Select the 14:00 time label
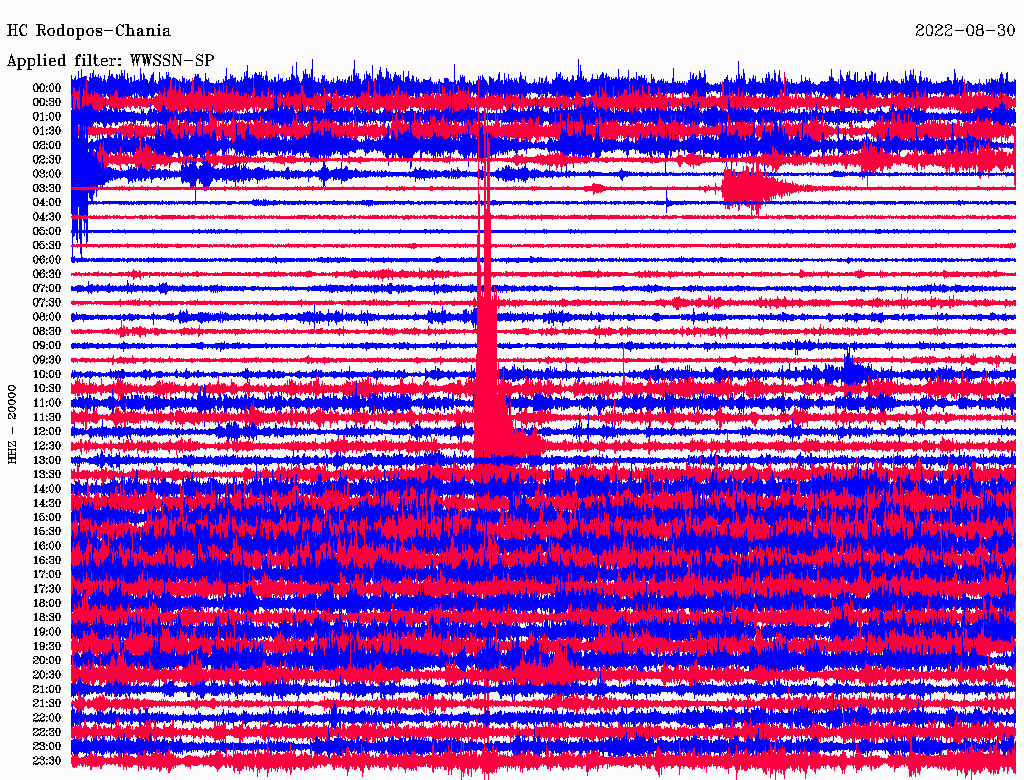 [47, 489]
